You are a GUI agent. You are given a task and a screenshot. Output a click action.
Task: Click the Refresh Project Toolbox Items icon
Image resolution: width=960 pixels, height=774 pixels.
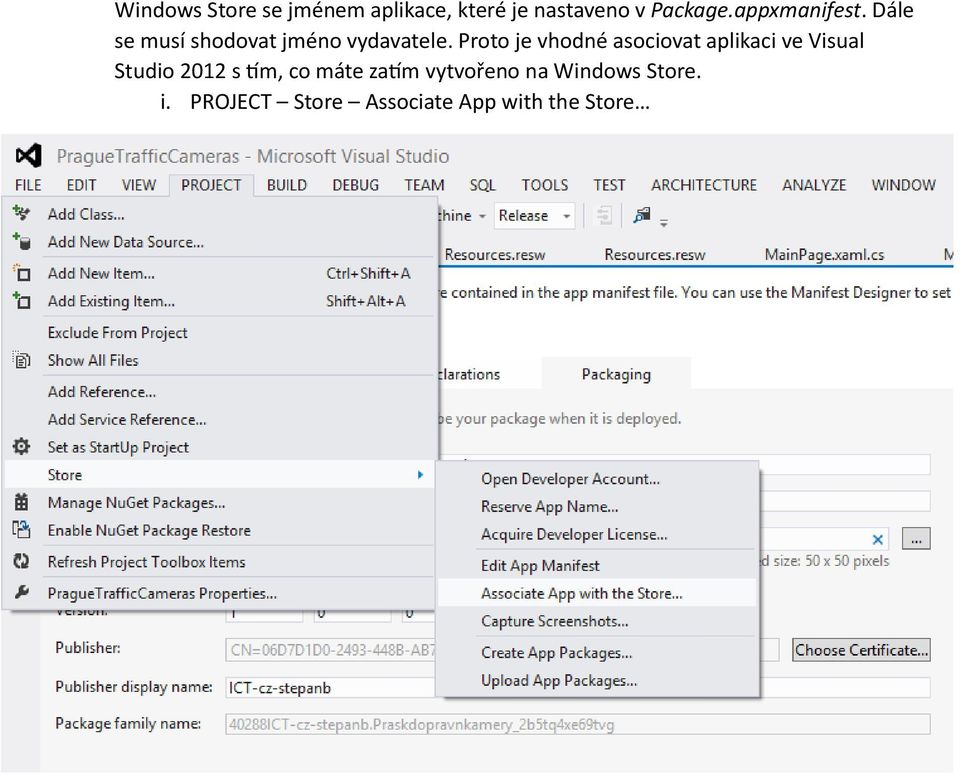(x=21, y=561)
